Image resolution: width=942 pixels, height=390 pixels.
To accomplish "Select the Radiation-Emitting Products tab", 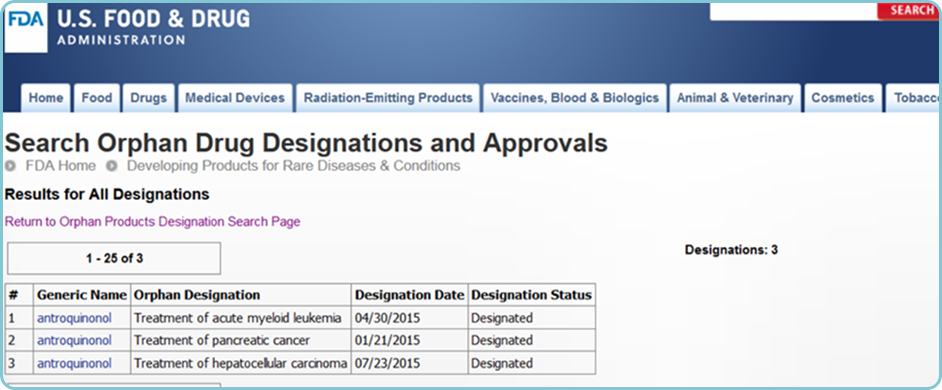I will pyautogui.click(x=388, y=98).
